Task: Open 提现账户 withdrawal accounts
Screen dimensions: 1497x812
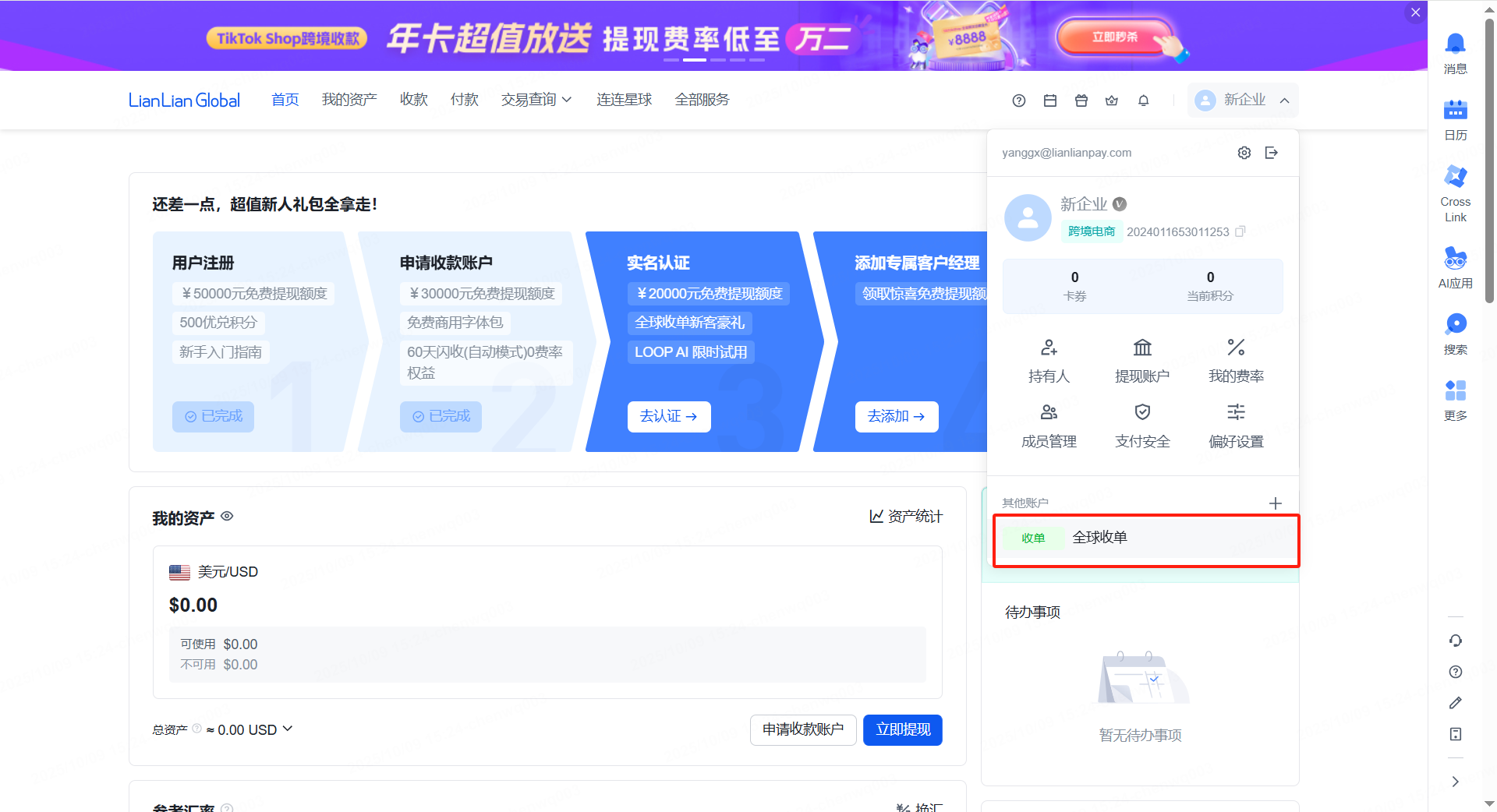Action: [1142, 361]
